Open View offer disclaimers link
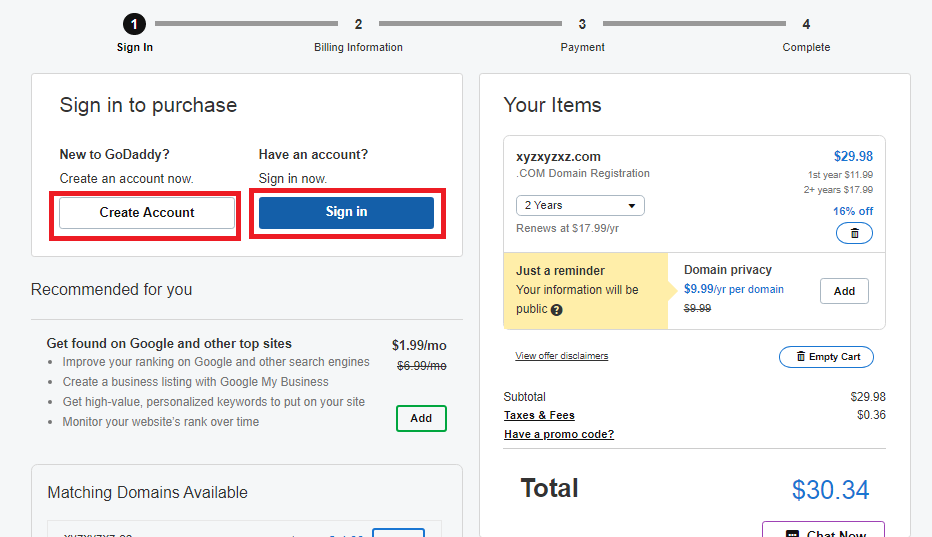Viewport: 932px width, 537px height. (x=561, y=356)
